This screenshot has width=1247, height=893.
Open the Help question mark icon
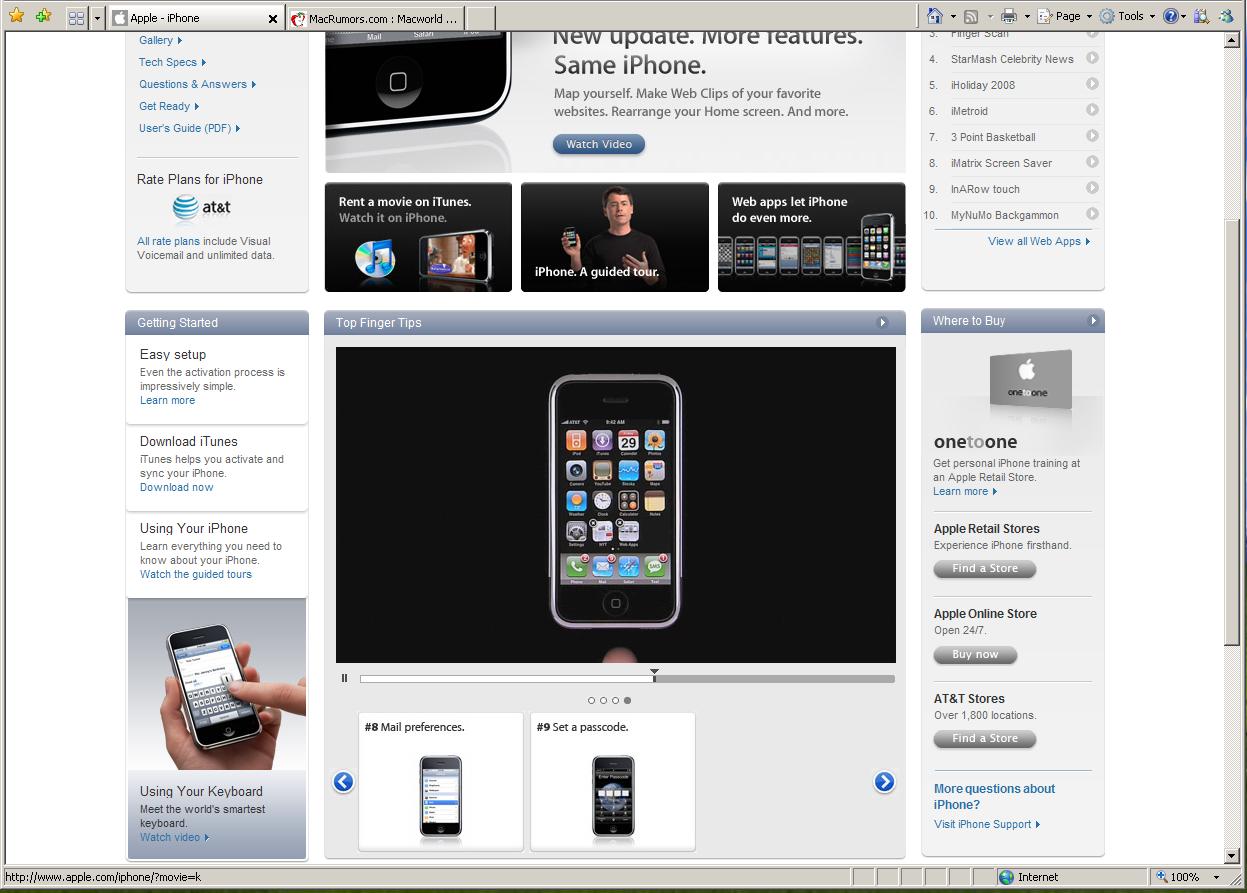[1170, 16]
